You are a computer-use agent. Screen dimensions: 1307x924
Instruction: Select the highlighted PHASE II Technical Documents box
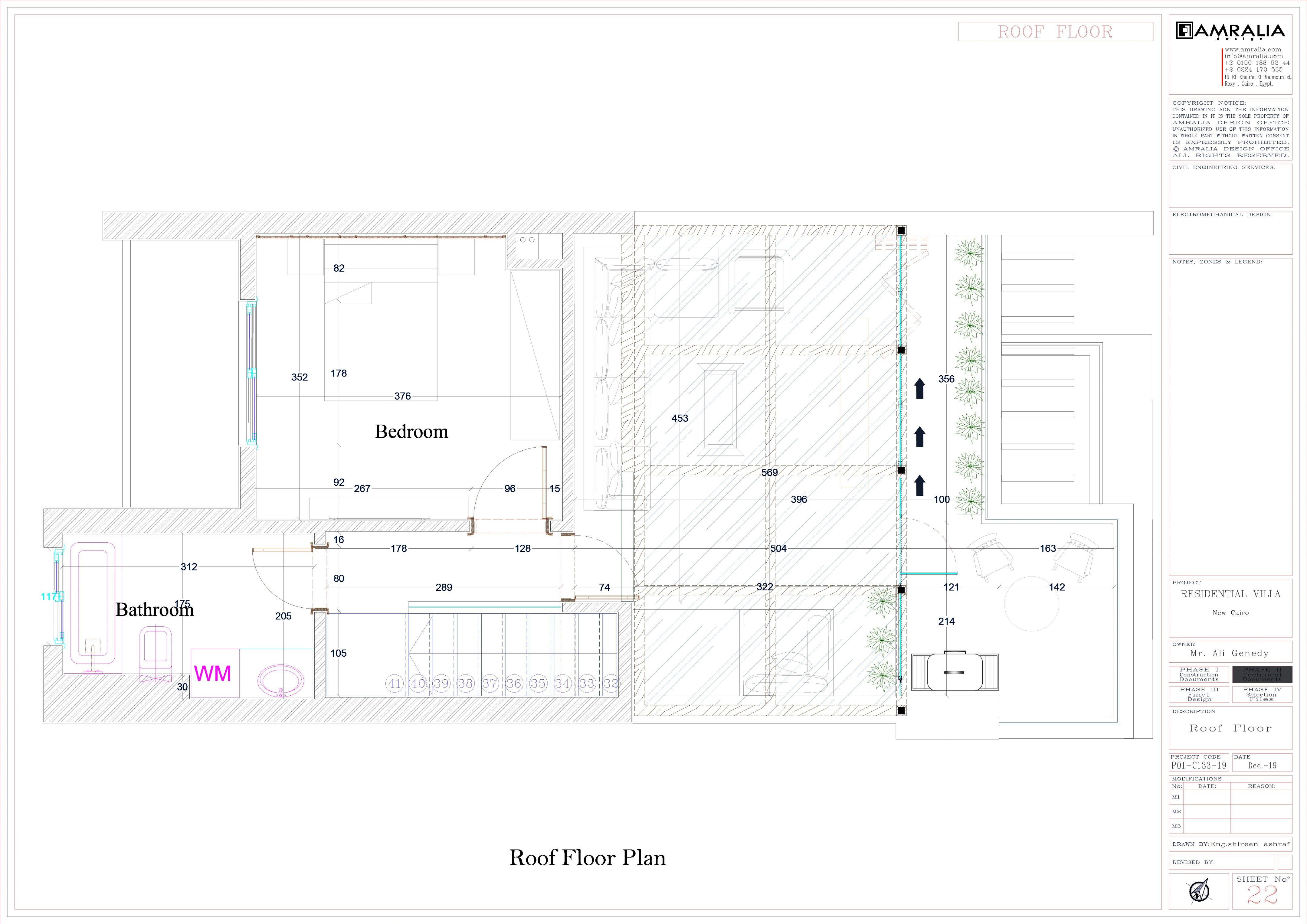[1262, 674]
